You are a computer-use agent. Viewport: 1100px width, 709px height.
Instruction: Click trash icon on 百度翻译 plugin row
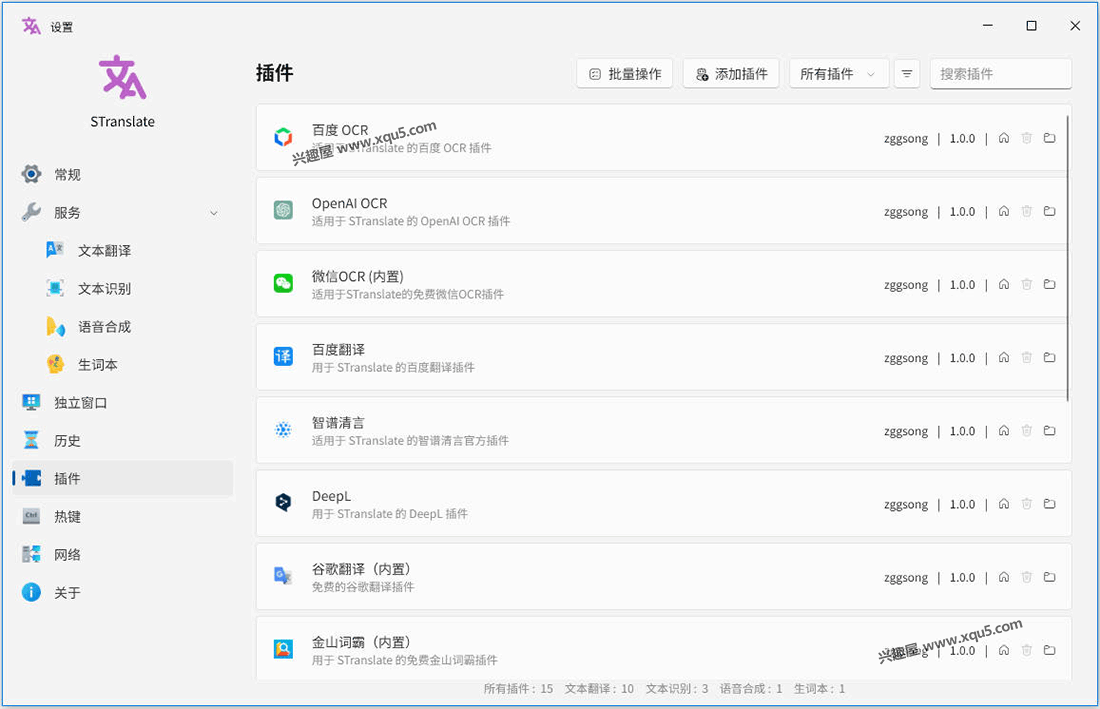(1026, 358)
